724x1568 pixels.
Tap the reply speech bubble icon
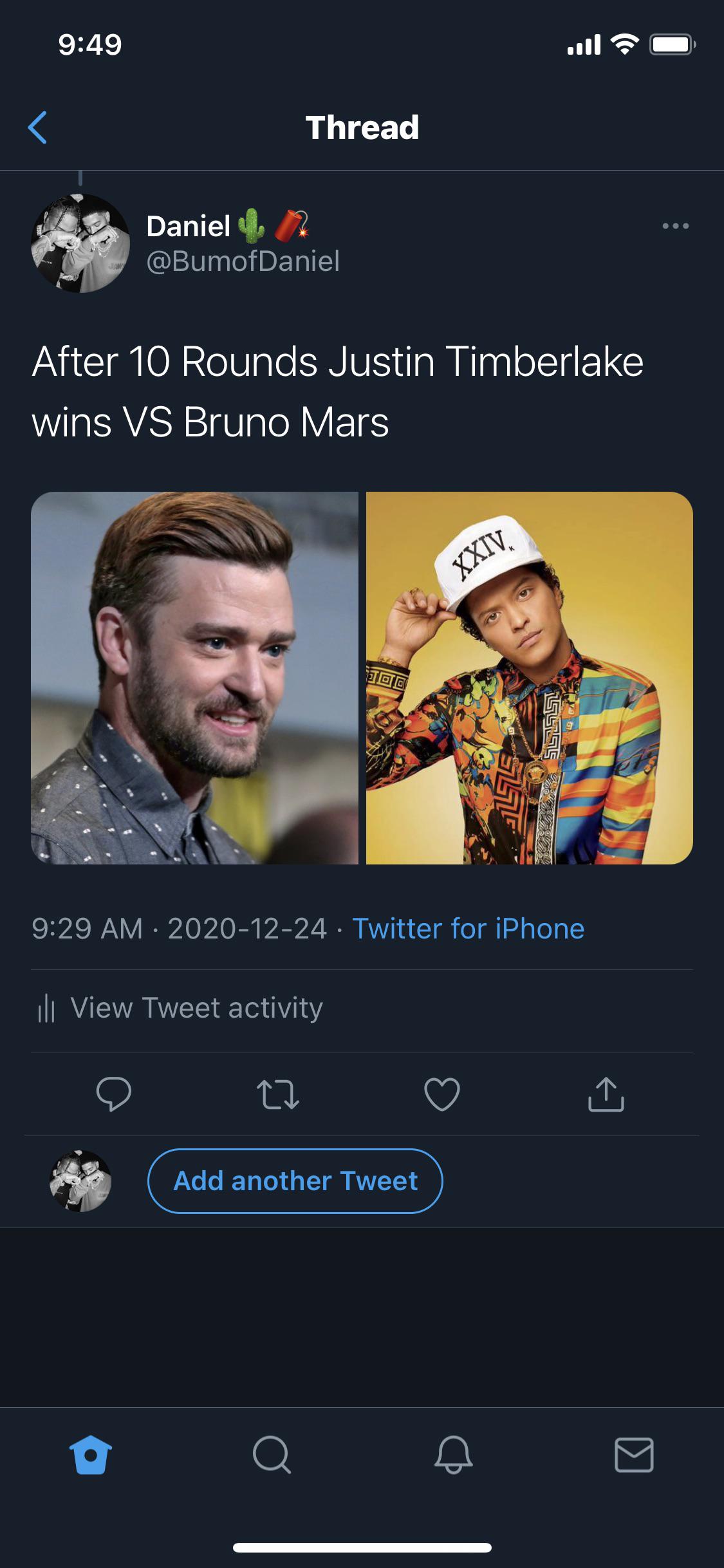[114, 1094]
